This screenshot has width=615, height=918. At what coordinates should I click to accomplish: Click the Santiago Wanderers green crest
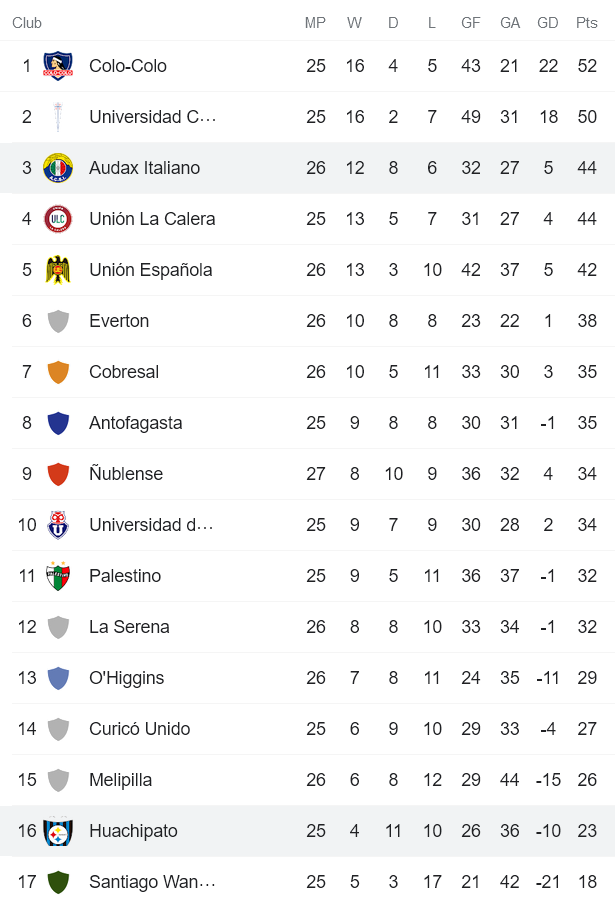(56, 881)
